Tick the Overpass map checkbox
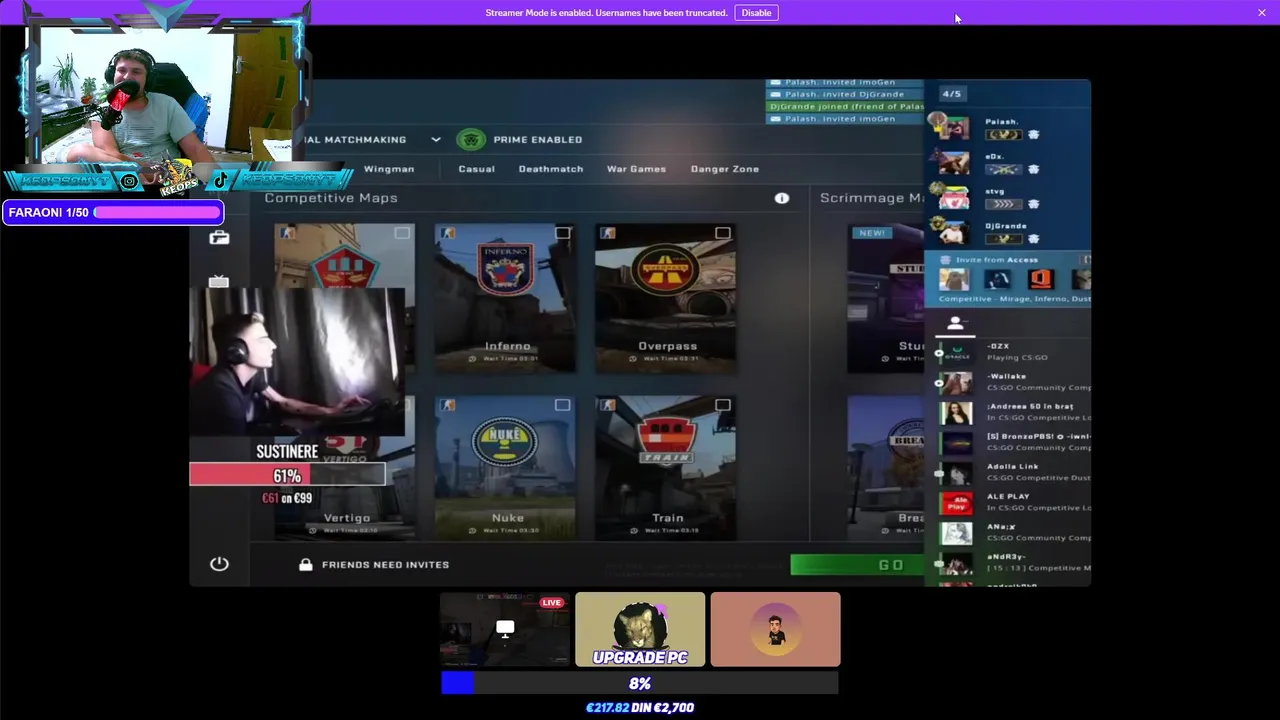Viewport: 1280px width, 720px height. click(723, 233)
